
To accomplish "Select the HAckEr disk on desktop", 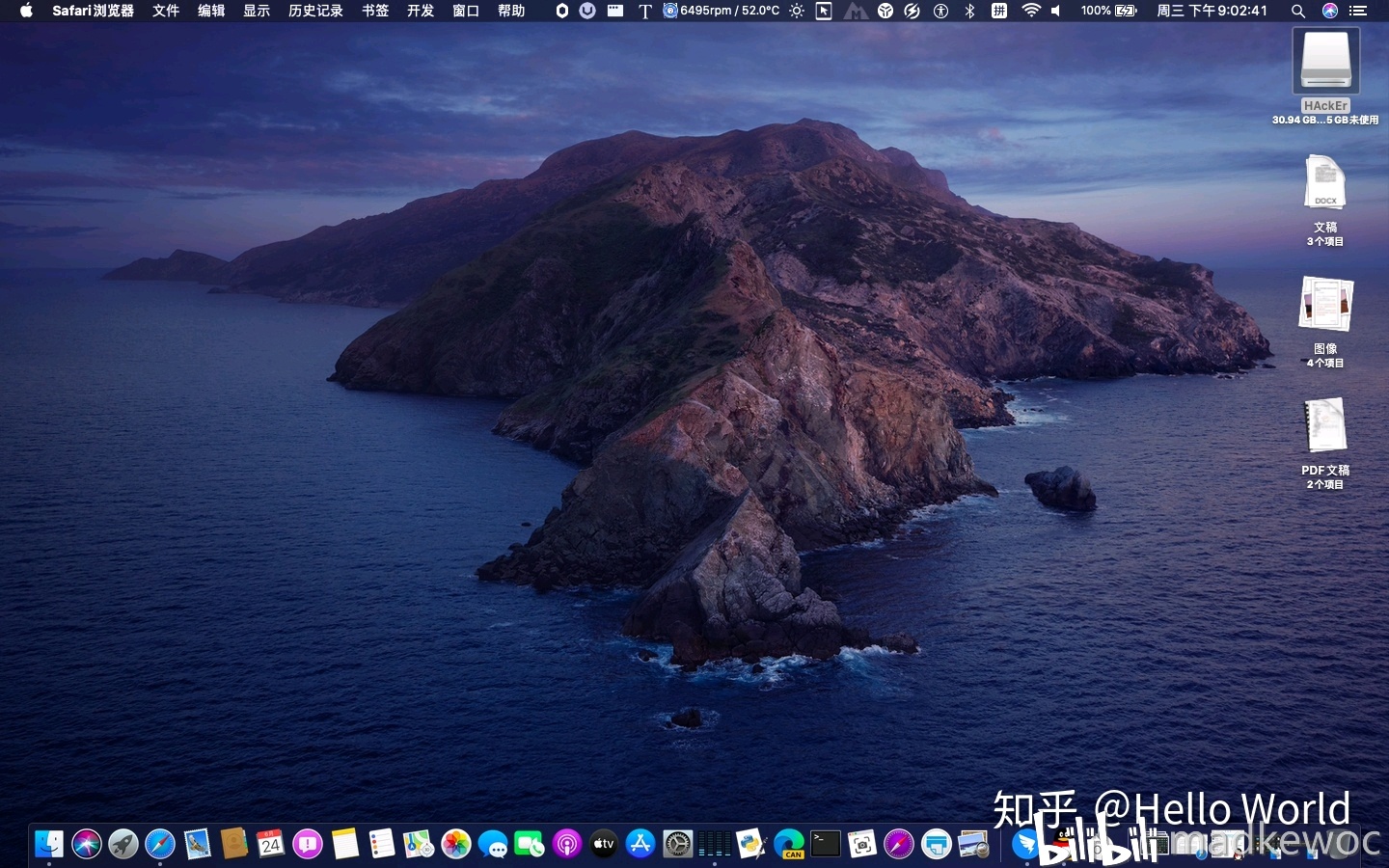I will (x=1325, y=62).
